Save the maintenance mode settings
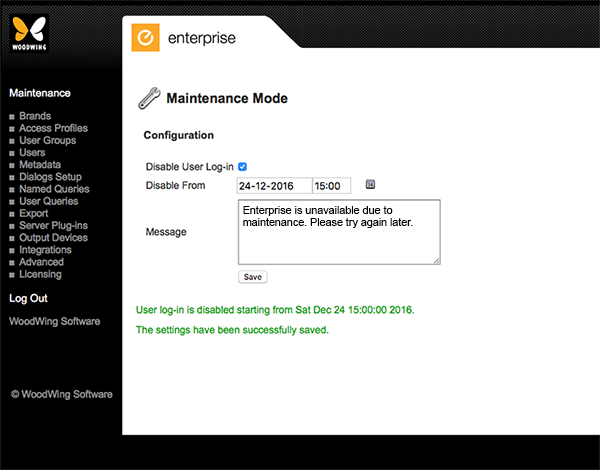Image resolution: width=600 pixels, height=470 pixels. pos(253,277)
